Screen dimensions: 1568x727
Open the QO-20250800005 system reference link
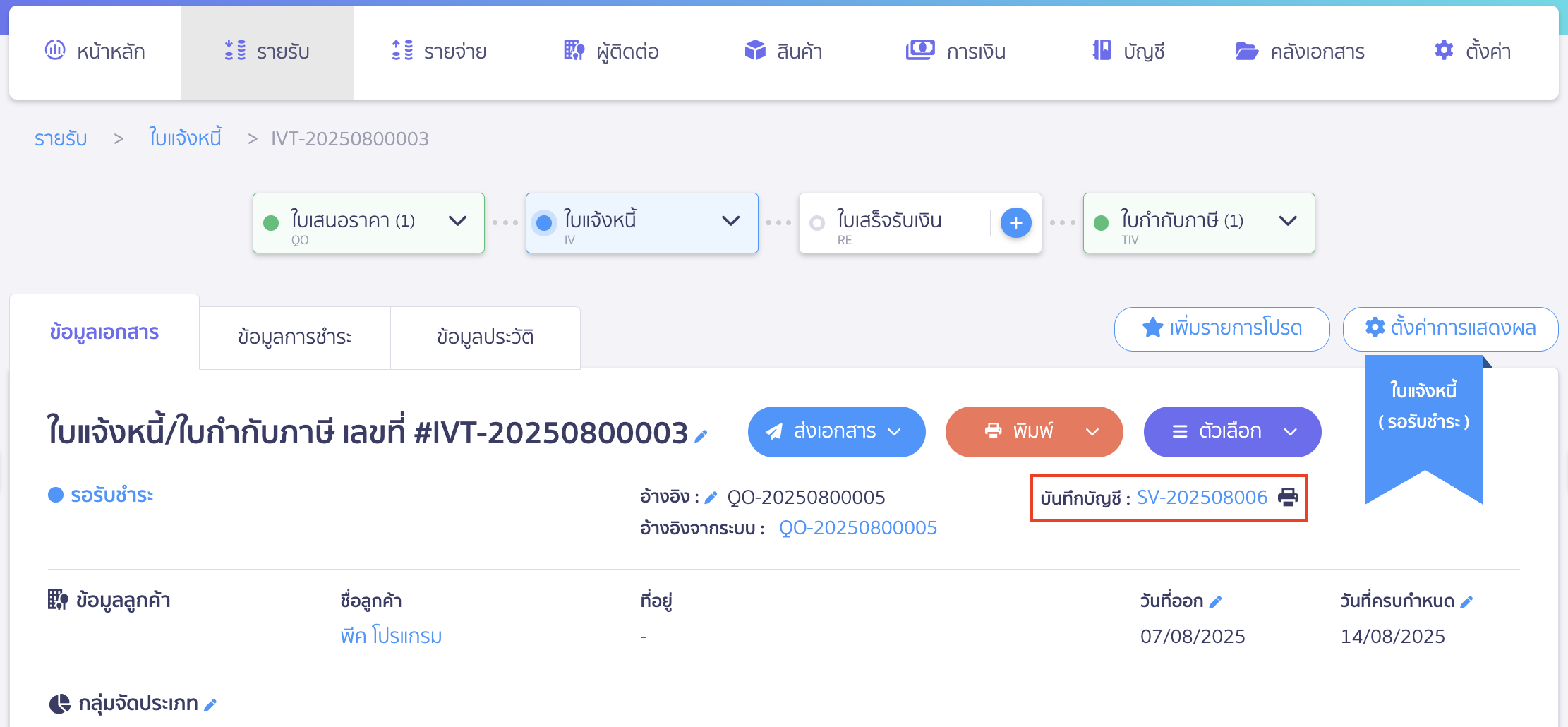[x=857, y=528]
